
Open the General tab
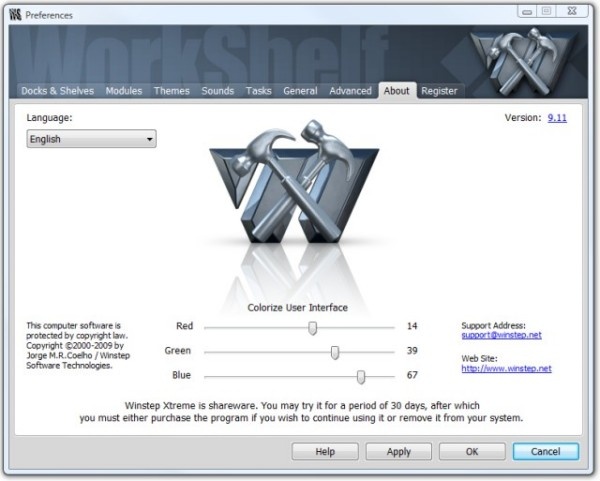pos(300,91)
